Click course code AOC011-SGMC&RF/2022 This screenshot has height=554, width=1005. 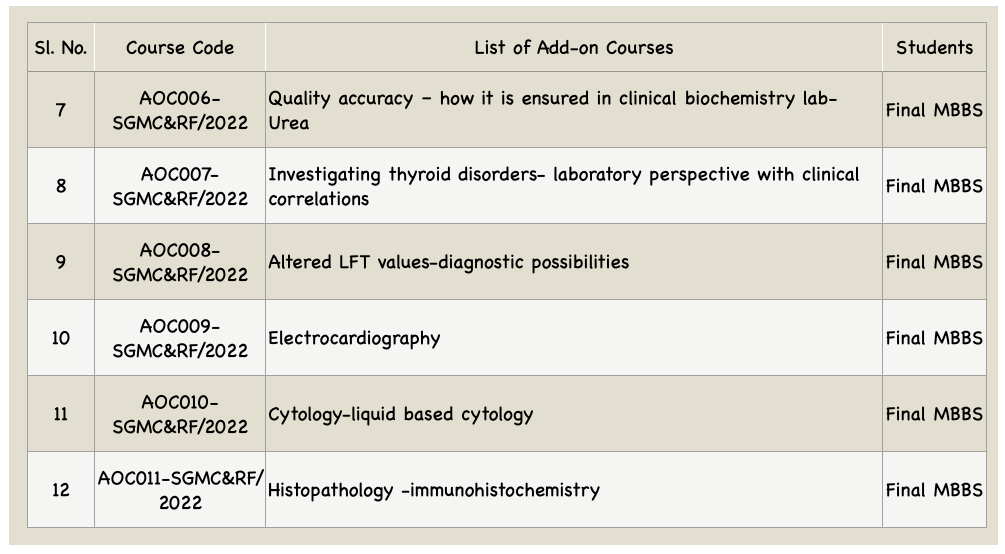click(180, 490)
